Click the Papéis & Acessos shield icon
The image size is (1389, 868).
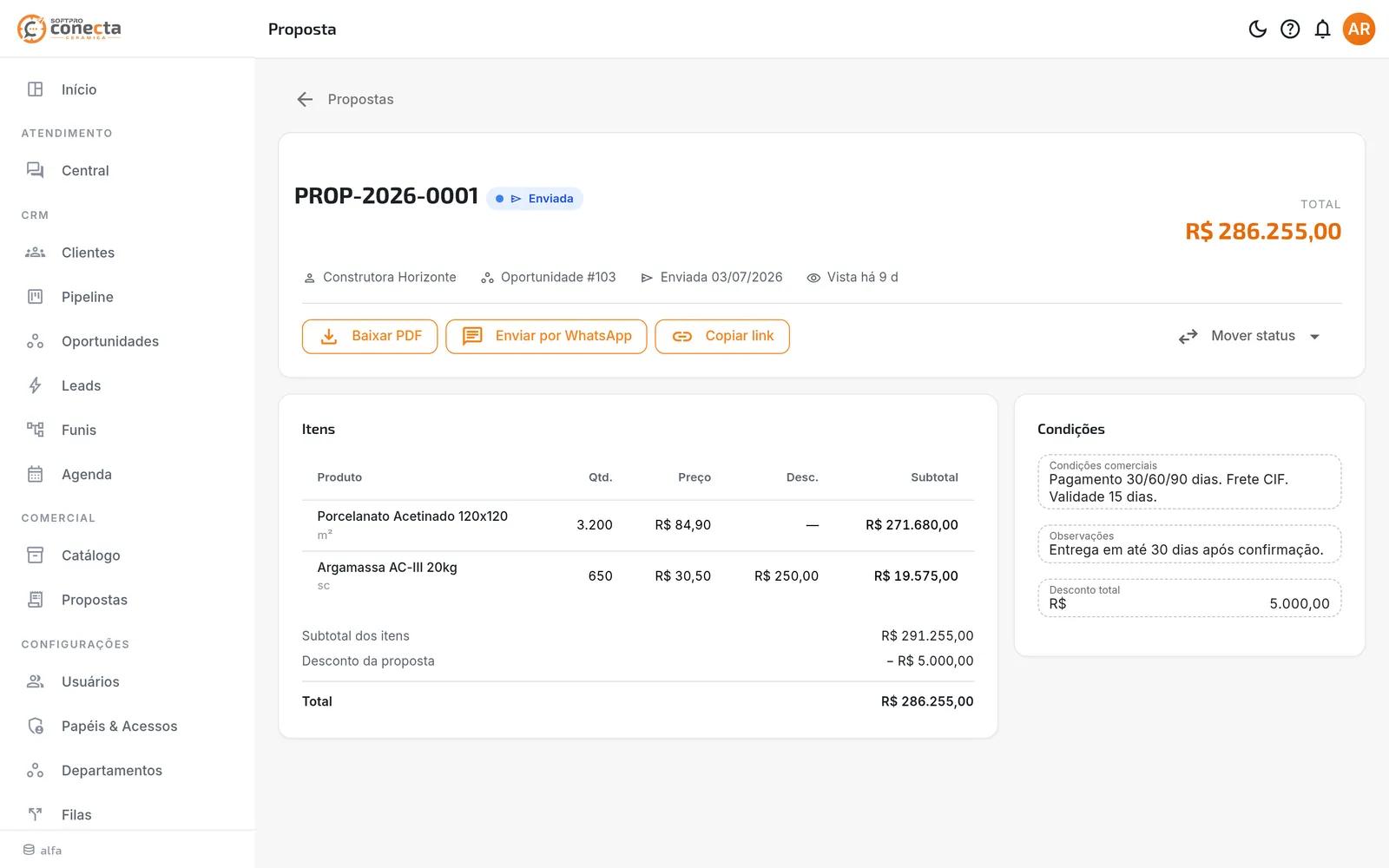[35, 726]
